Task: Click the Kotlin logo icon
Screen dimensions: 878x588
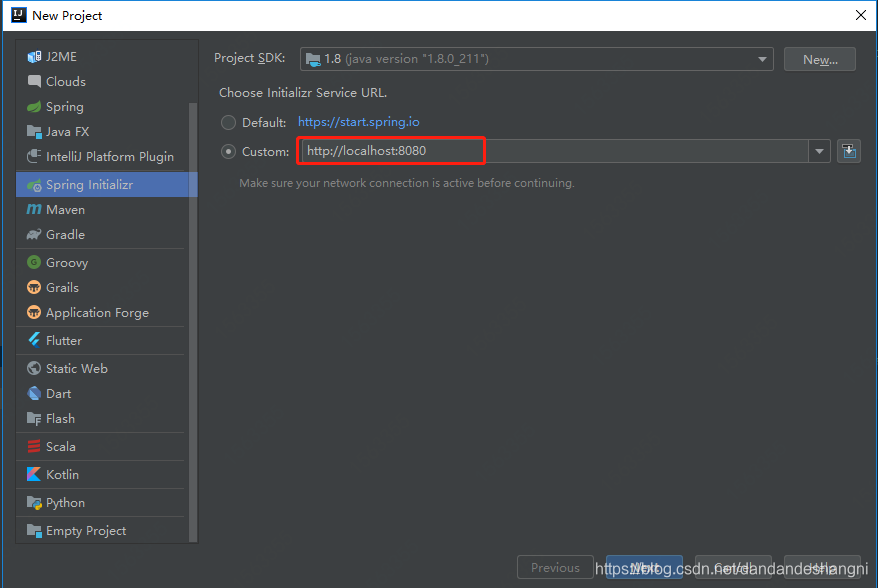Action: pos(34,474)
